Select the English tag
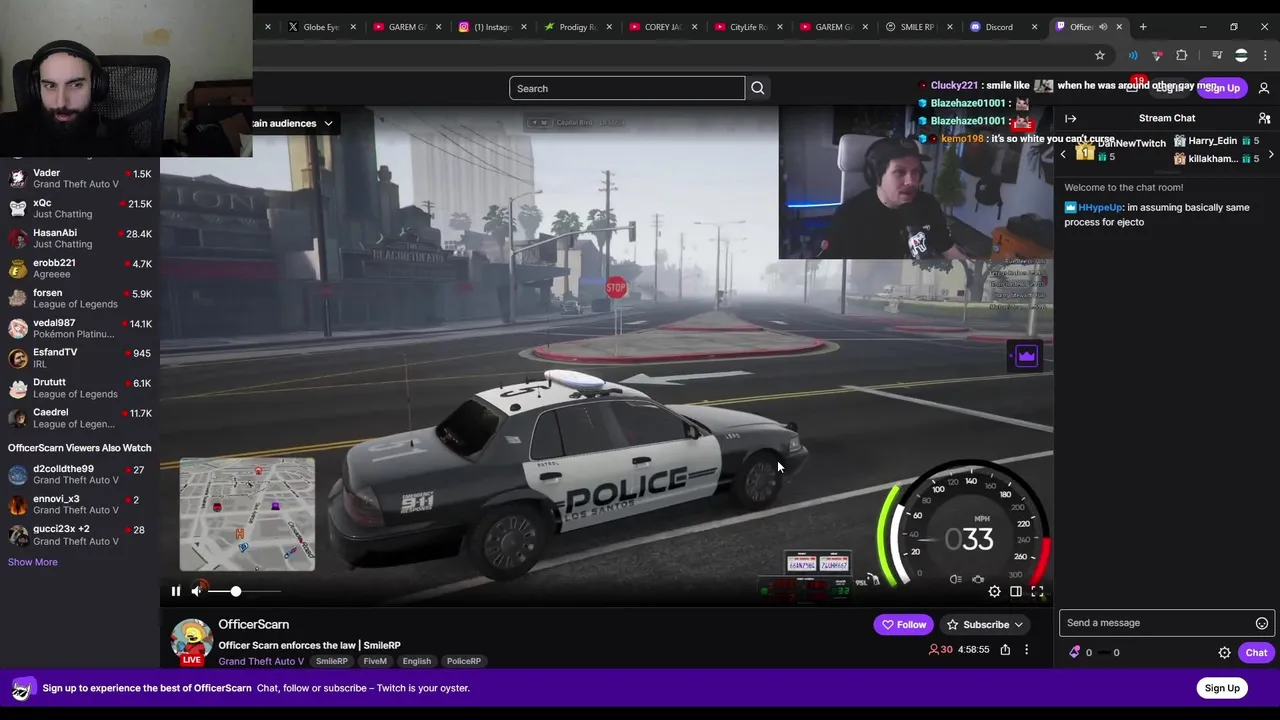The width and height of the screenshot is (1280, 720). [417, 661]
